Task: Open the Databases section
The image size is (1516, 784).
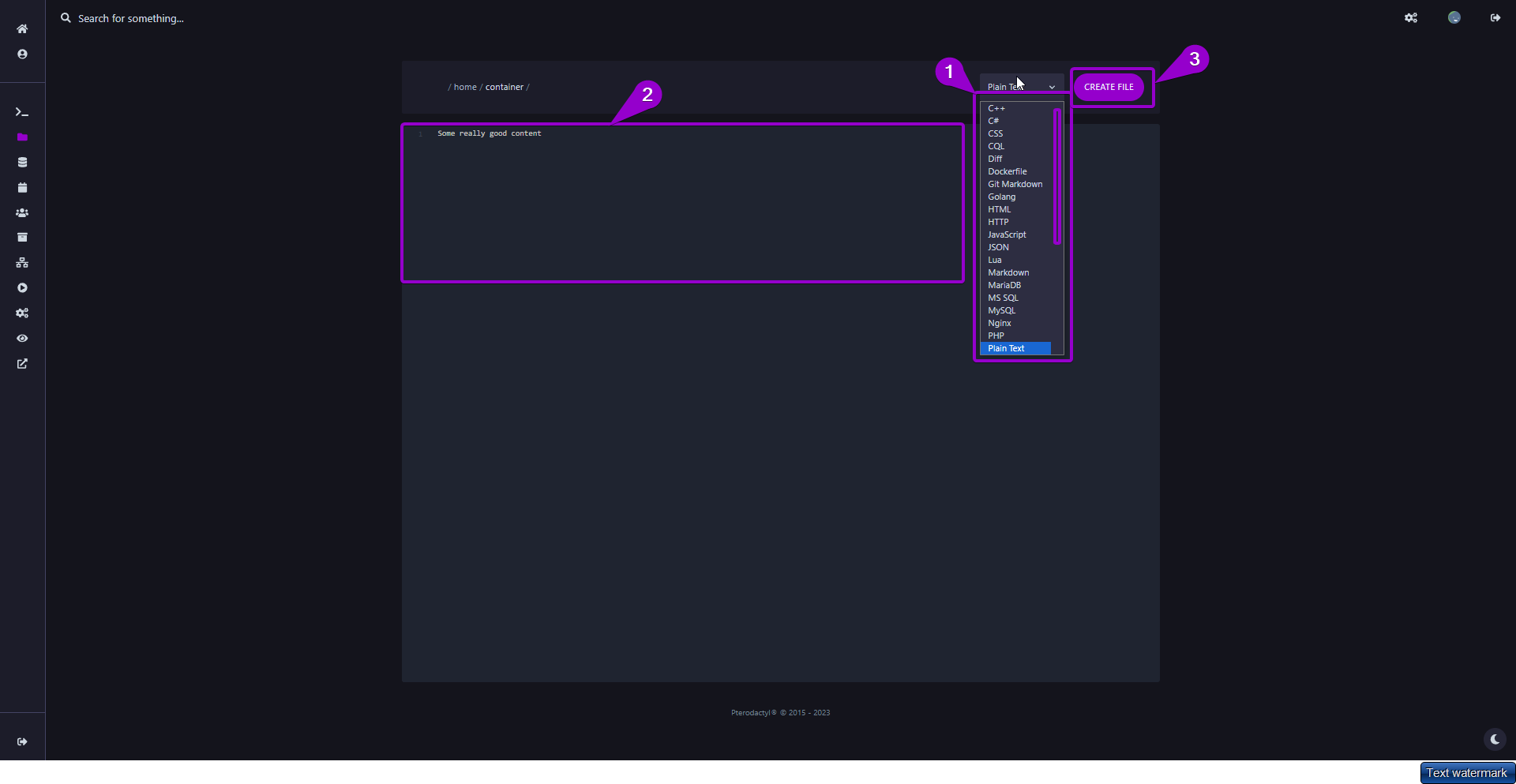Action: 22,163
